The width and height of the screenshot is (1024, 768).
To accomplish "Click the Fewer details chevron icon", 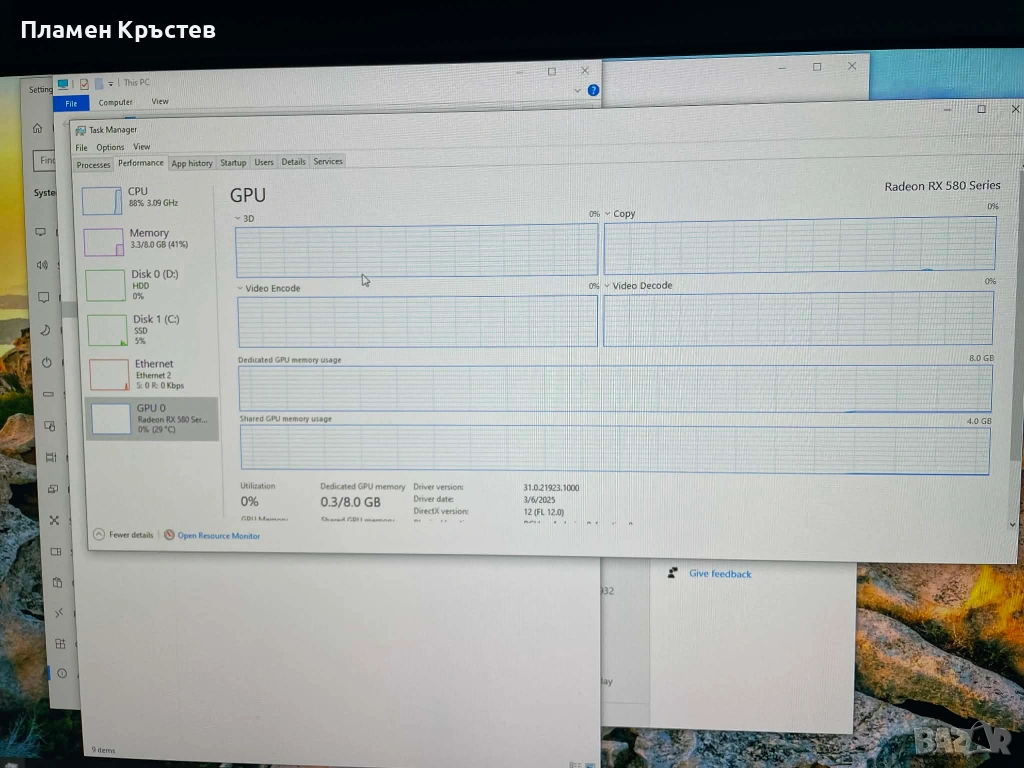I will tap(98, 535).
